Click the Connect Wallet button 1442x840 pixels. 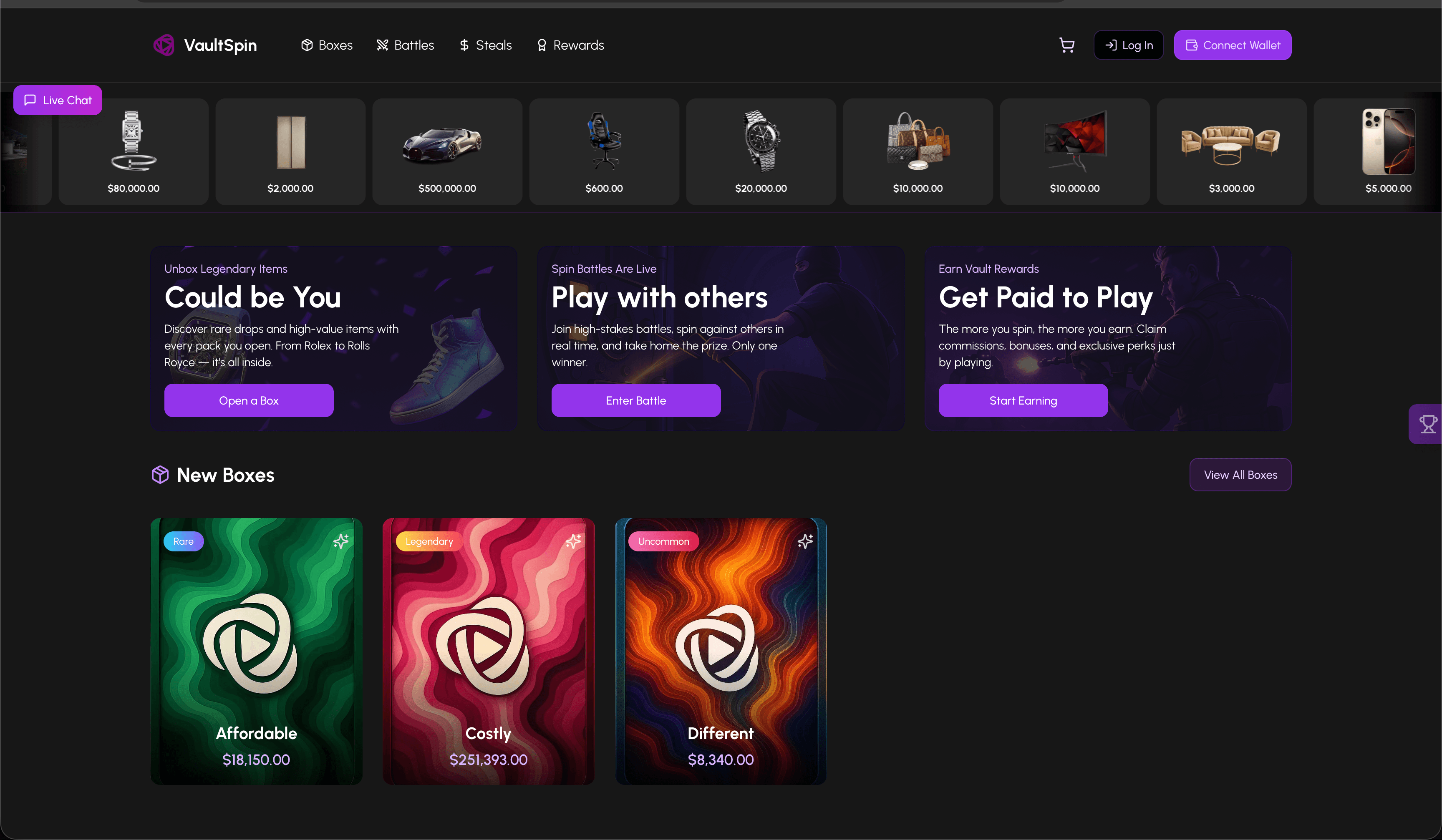click(x=1233, y=45)
